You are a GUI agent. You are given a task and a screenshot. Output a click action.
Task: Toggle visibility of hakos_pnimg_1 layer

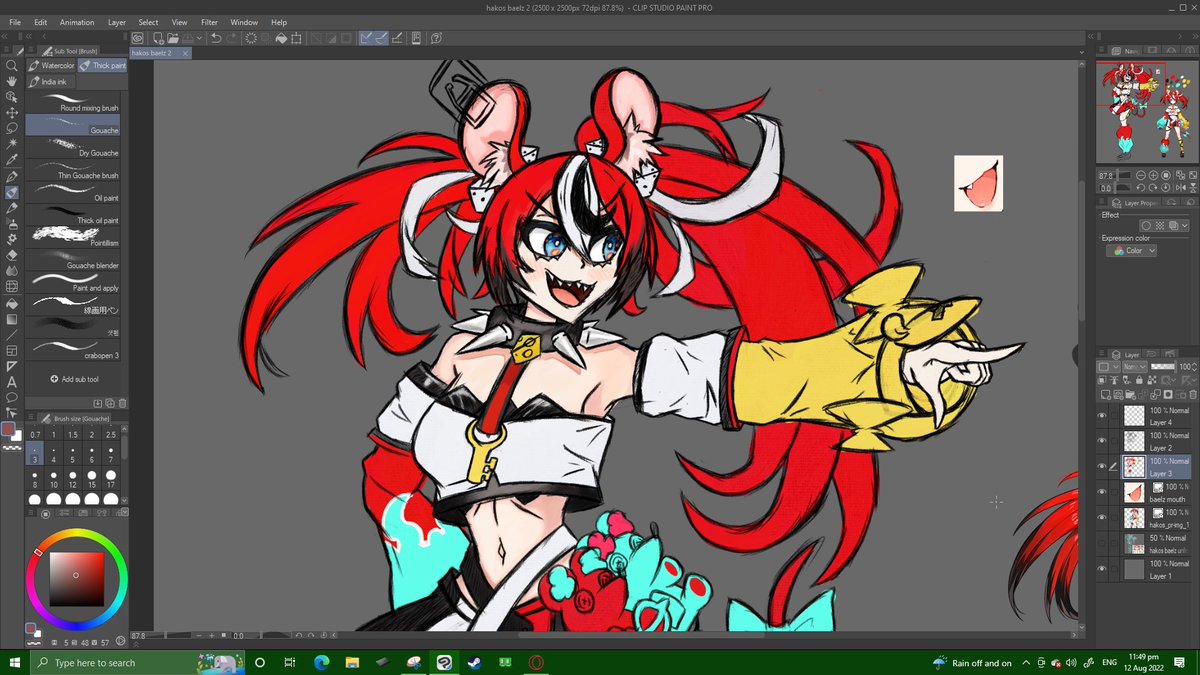point(1102,517)
